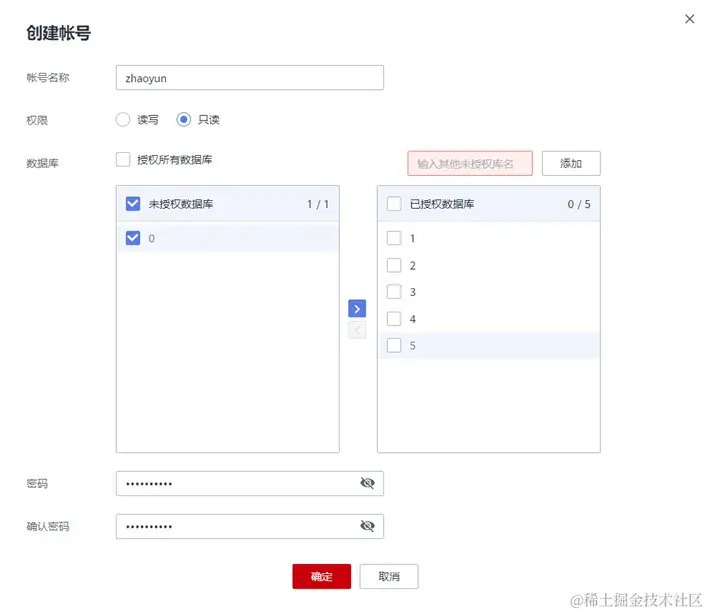The image size is (708, 614).
Task: Click the 确认密码 password field
Action: pos(250,526)
